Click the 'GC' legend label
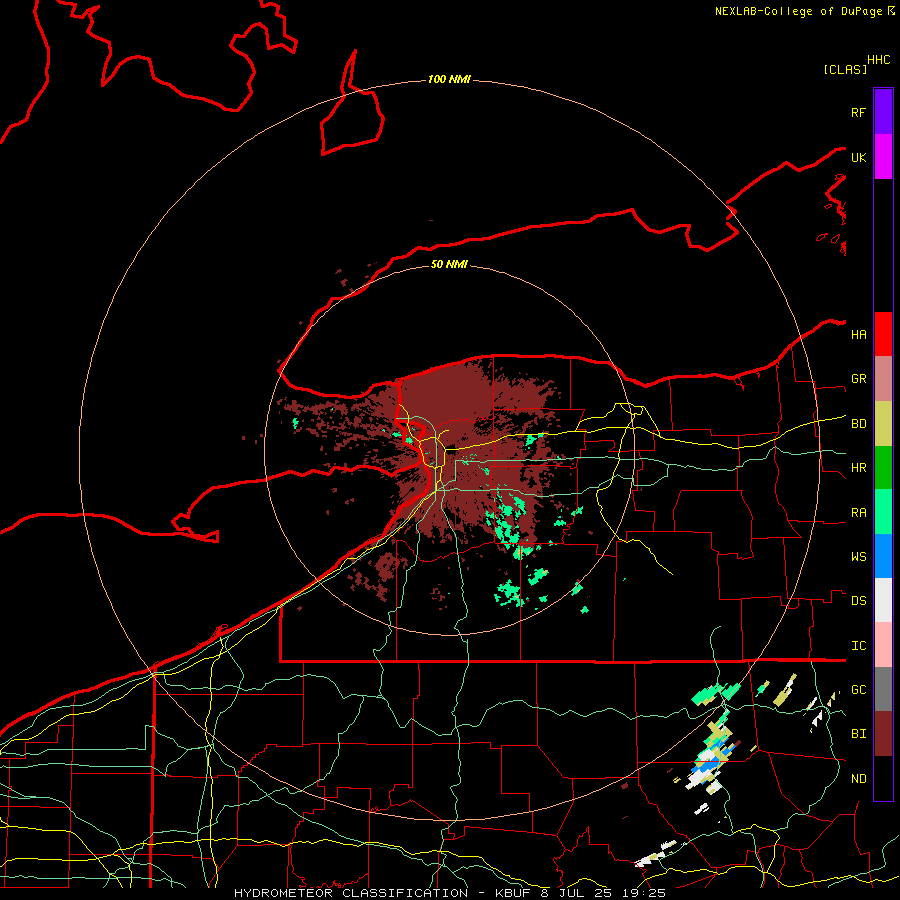Screen dimensions: 900x900 [859, 690]
